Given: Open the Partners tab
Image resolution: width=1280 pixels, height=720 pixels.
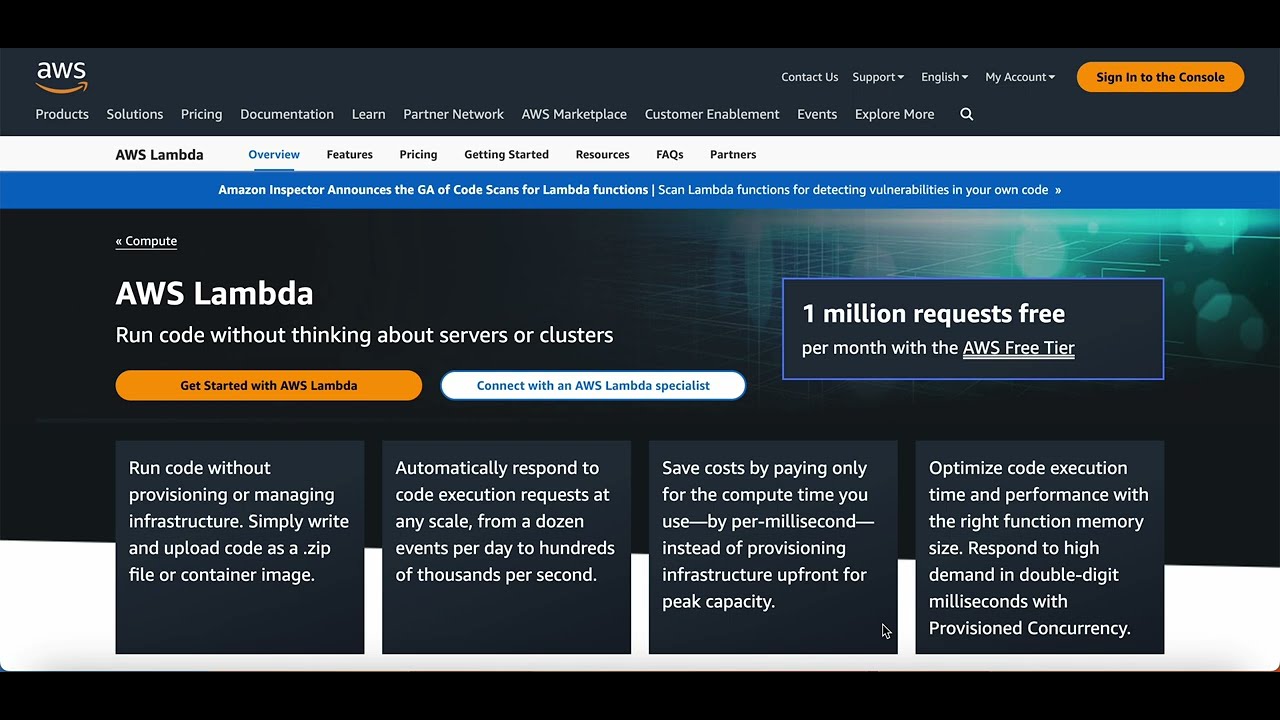Looking at the screenshot, I should 733,155.
